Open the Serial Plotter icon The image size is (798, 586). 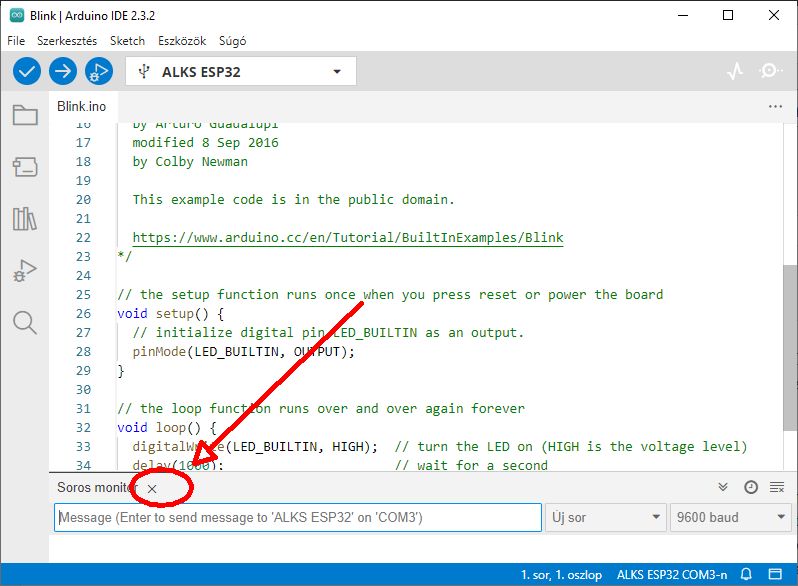click(x=735, y=71)
